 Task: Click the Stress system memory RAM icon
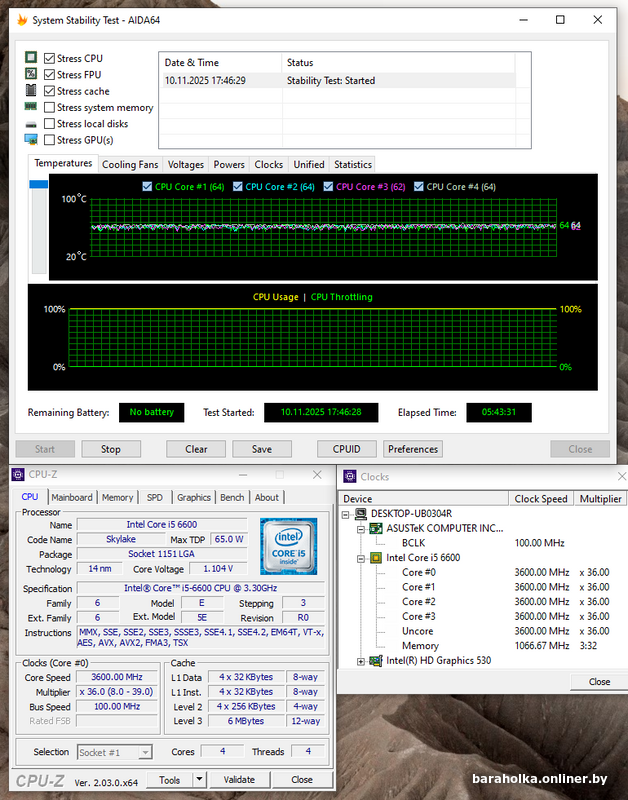pos(31,107)
